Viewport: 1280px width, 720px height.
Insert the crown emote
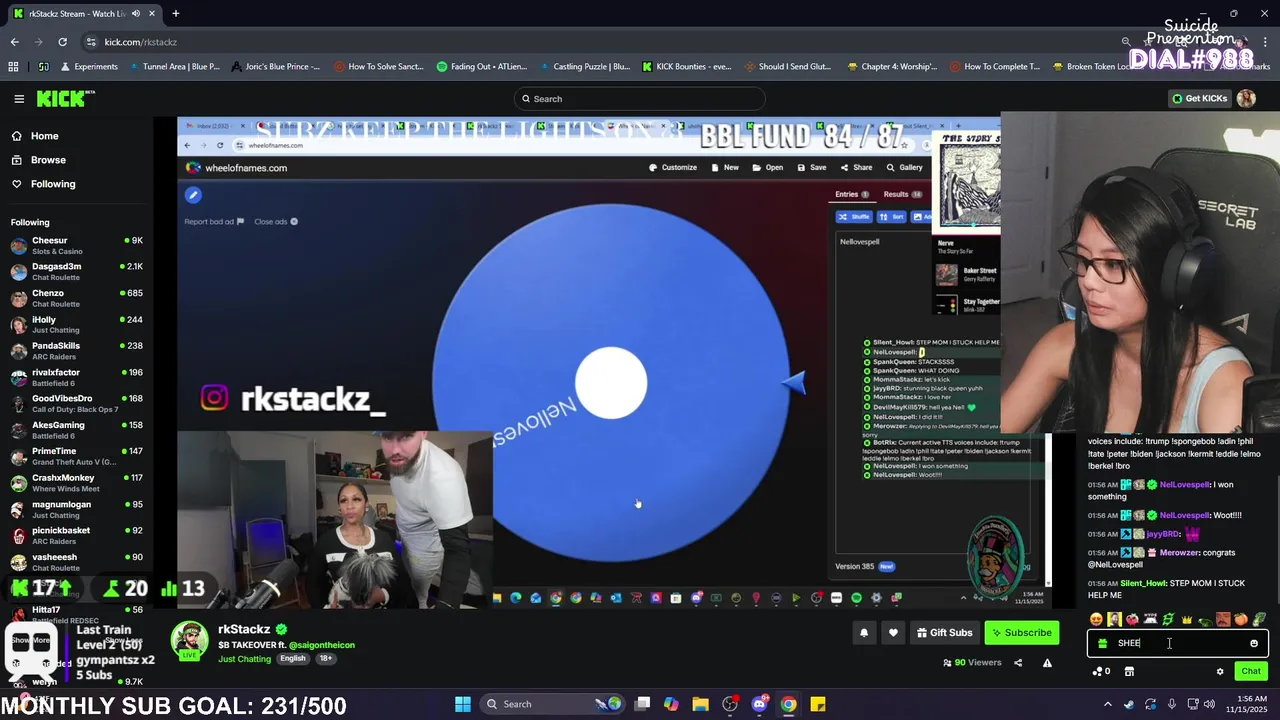[1187, 620]
